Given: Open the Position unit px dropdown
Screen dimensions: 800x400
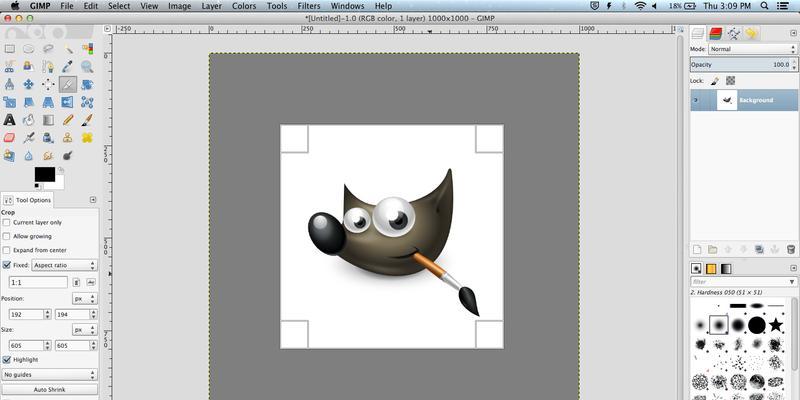Looking at the screenshot, I should 85,298.
